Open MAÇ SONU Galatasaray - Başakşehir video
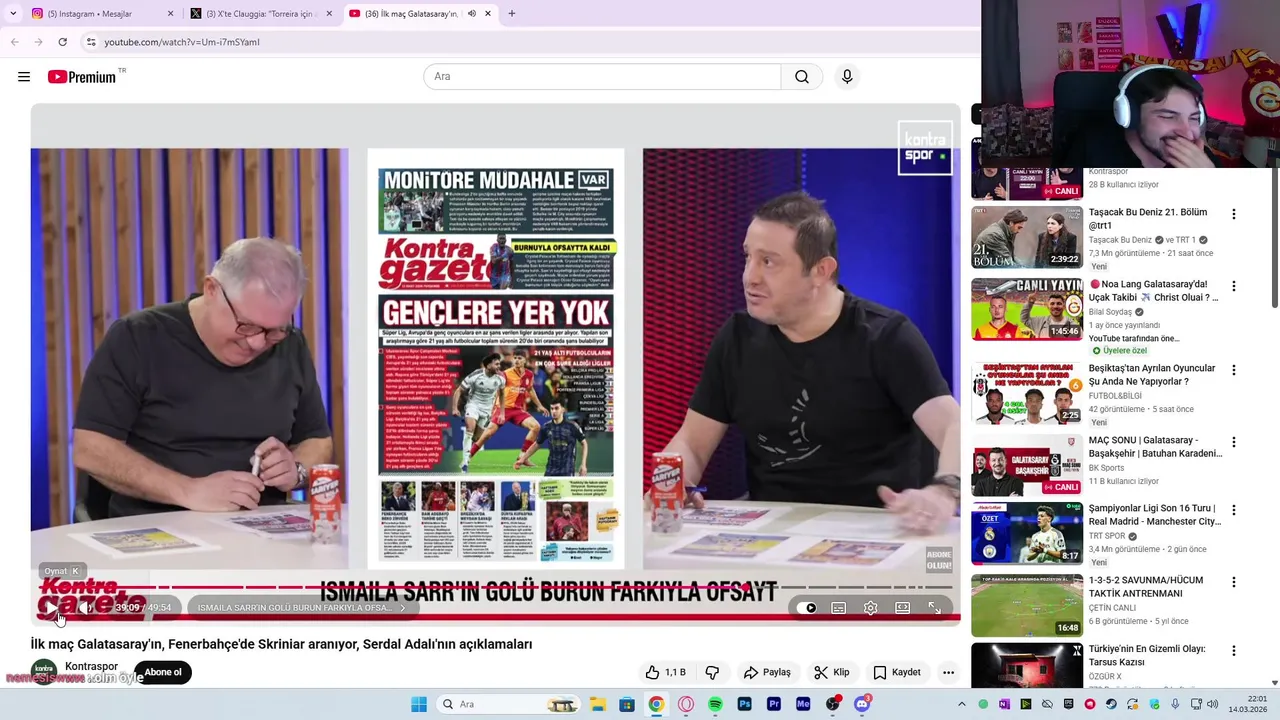Image resolution: width=1280 pixels, height=720 pixels. 1155,447
